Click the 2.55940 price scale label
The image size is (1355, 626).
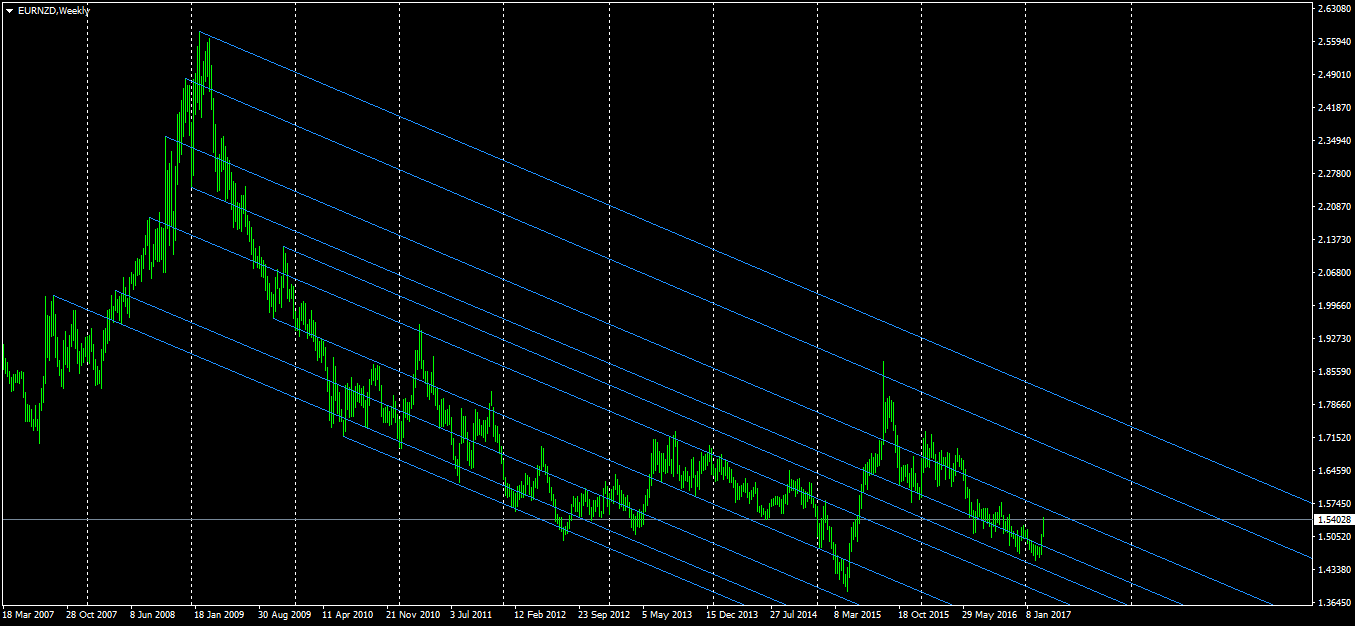tap(1335, 42)
